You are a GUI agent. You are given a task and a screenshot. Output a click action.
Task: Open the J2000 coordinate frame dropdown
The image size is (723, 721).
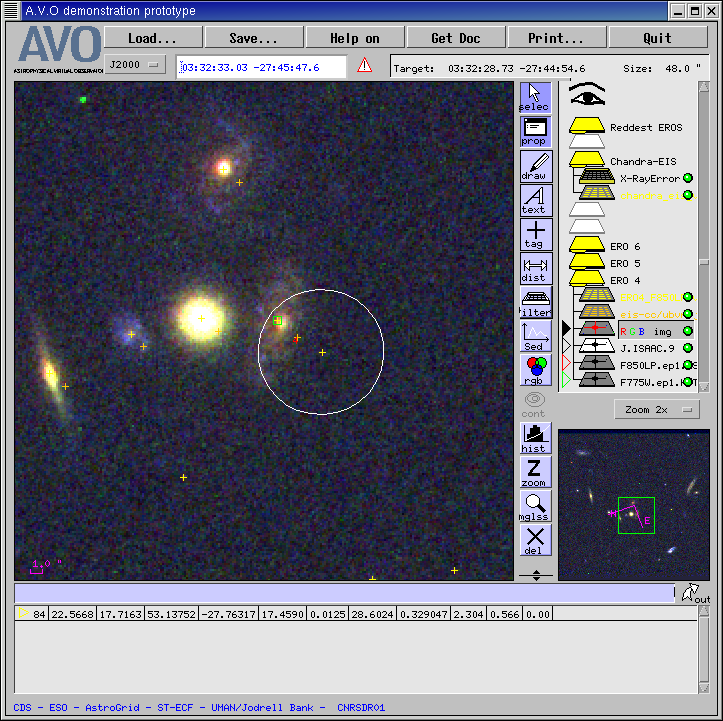[136, 65]
